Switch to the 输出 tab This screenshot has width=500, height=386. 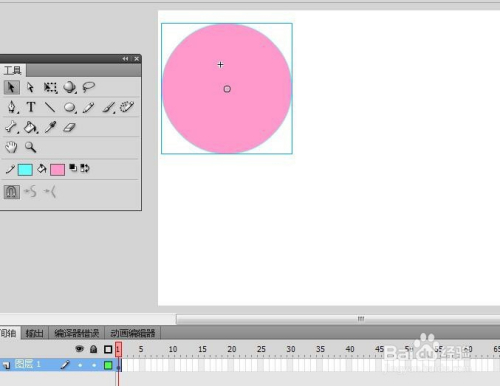[35, 333]
